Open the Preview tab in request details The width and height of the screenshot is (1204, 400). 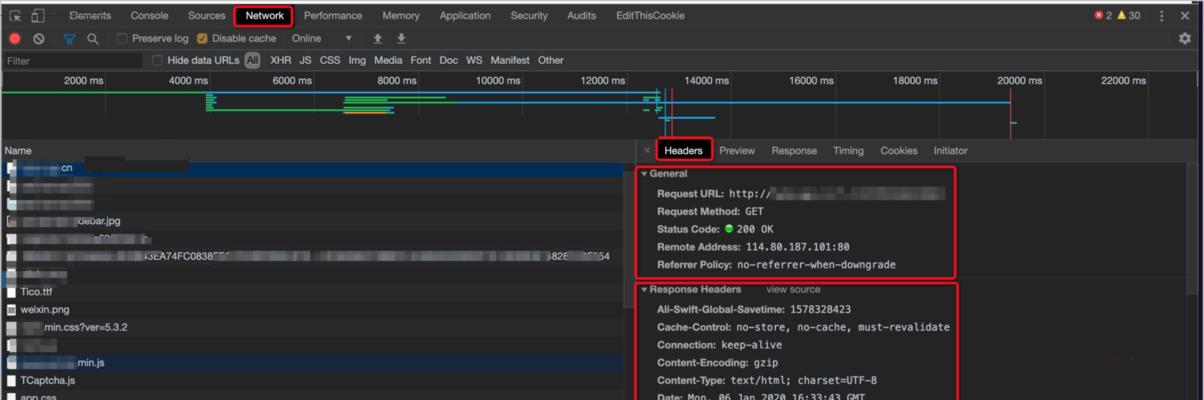pos(737,151)
